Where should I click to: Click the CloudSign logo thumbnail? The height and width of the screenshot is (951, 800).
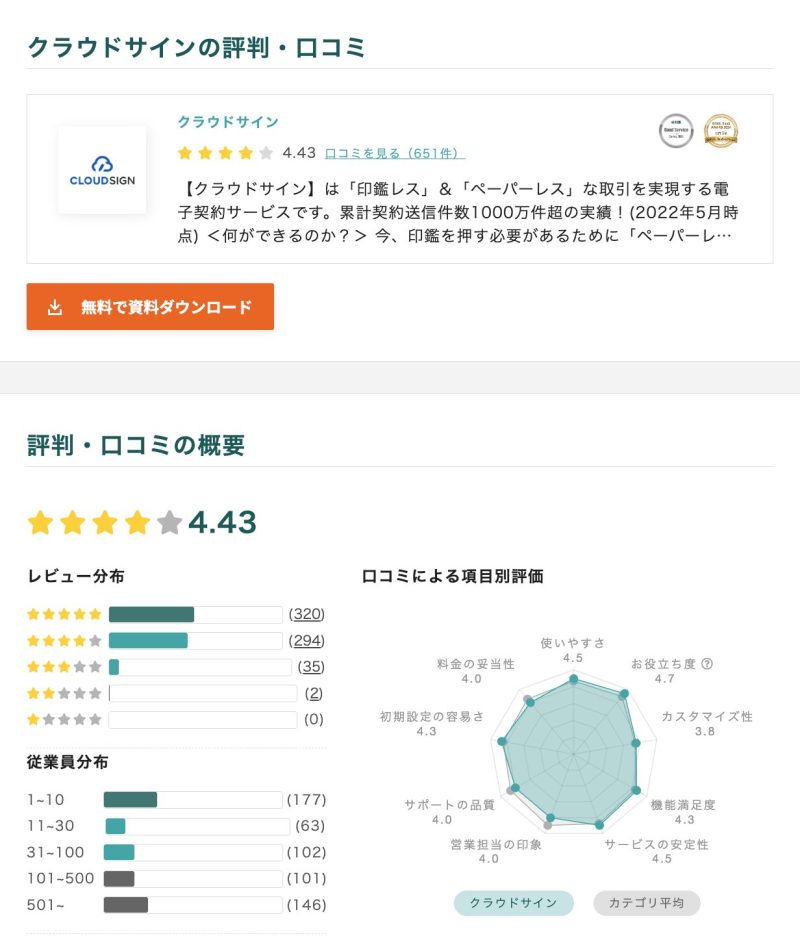click(x=102, y=170)
